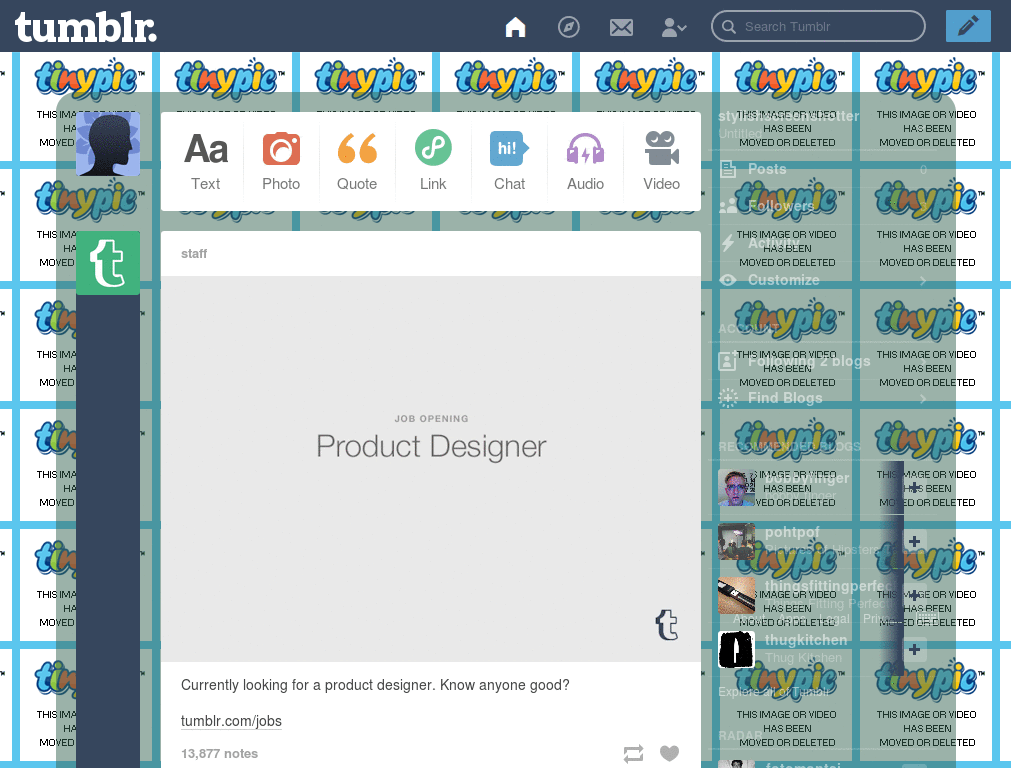
Task: Open stylishscreenshotter blog title
Action: click(789, 116)
